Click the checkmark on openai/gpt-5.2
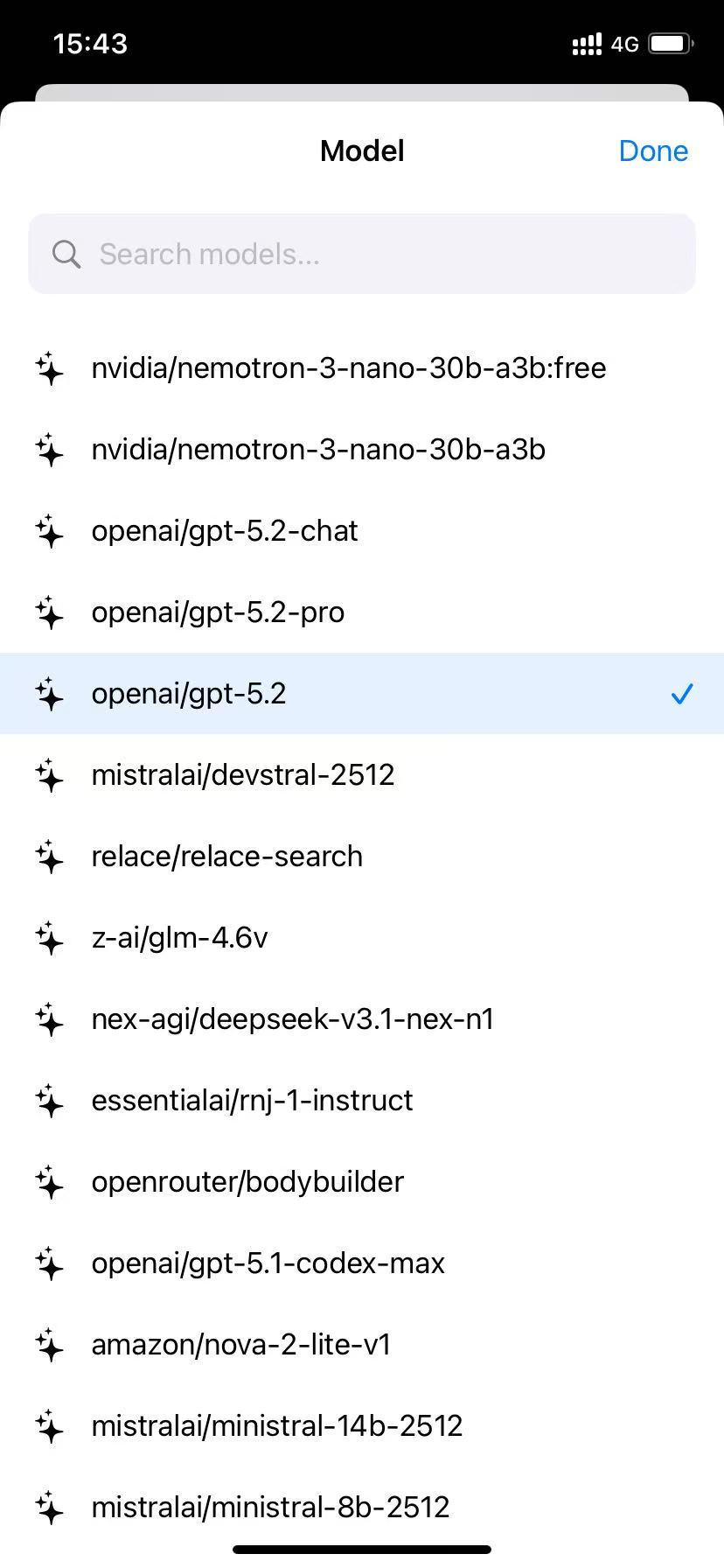The width and height of the screenshot is (724, 1568). point(681,694)
